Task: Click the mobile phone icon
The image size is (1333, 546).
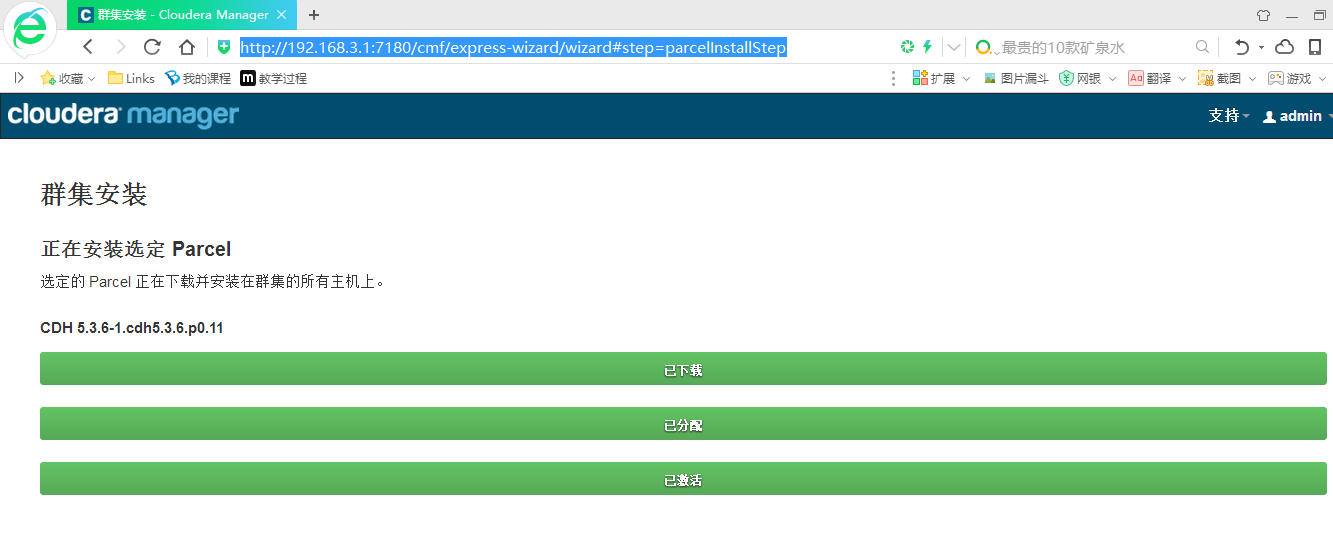Action: tap(1315, 47)
